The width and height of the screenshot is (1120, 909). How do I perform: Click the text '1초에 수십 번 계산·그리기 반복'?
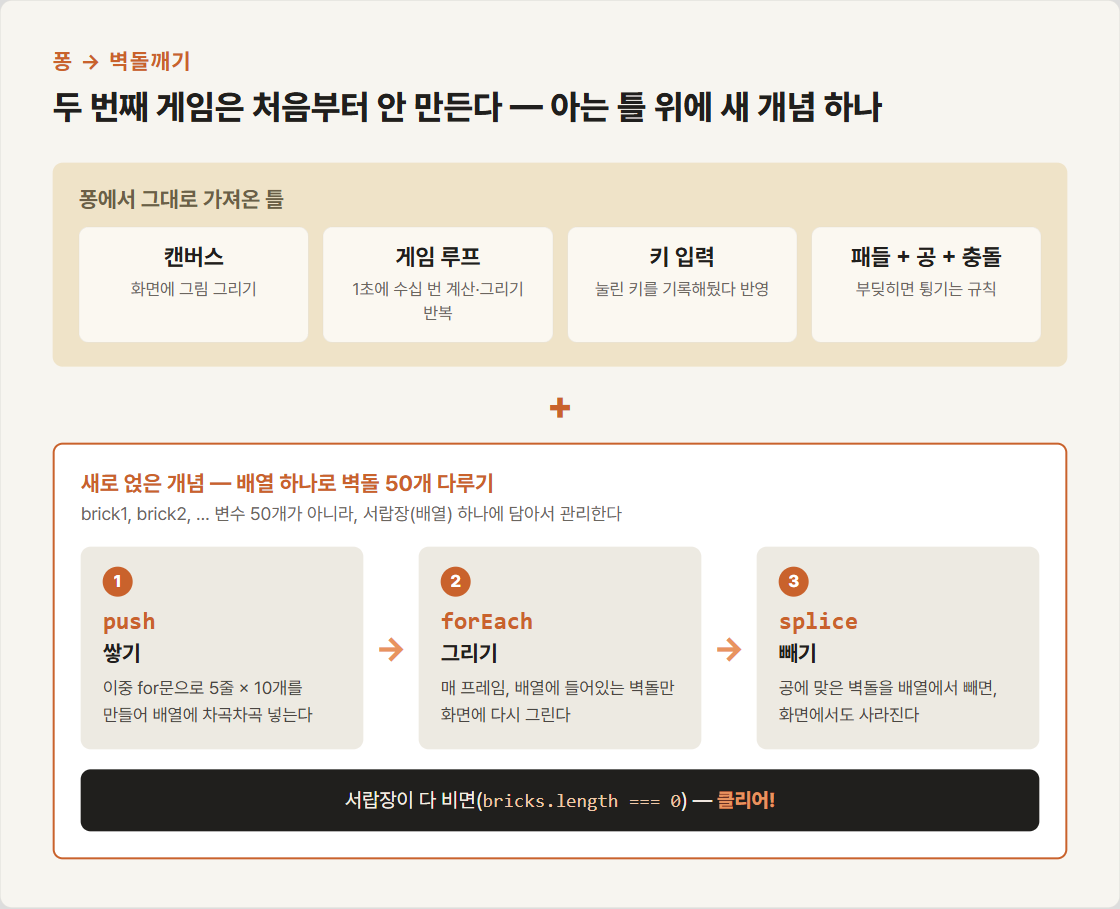438,301
